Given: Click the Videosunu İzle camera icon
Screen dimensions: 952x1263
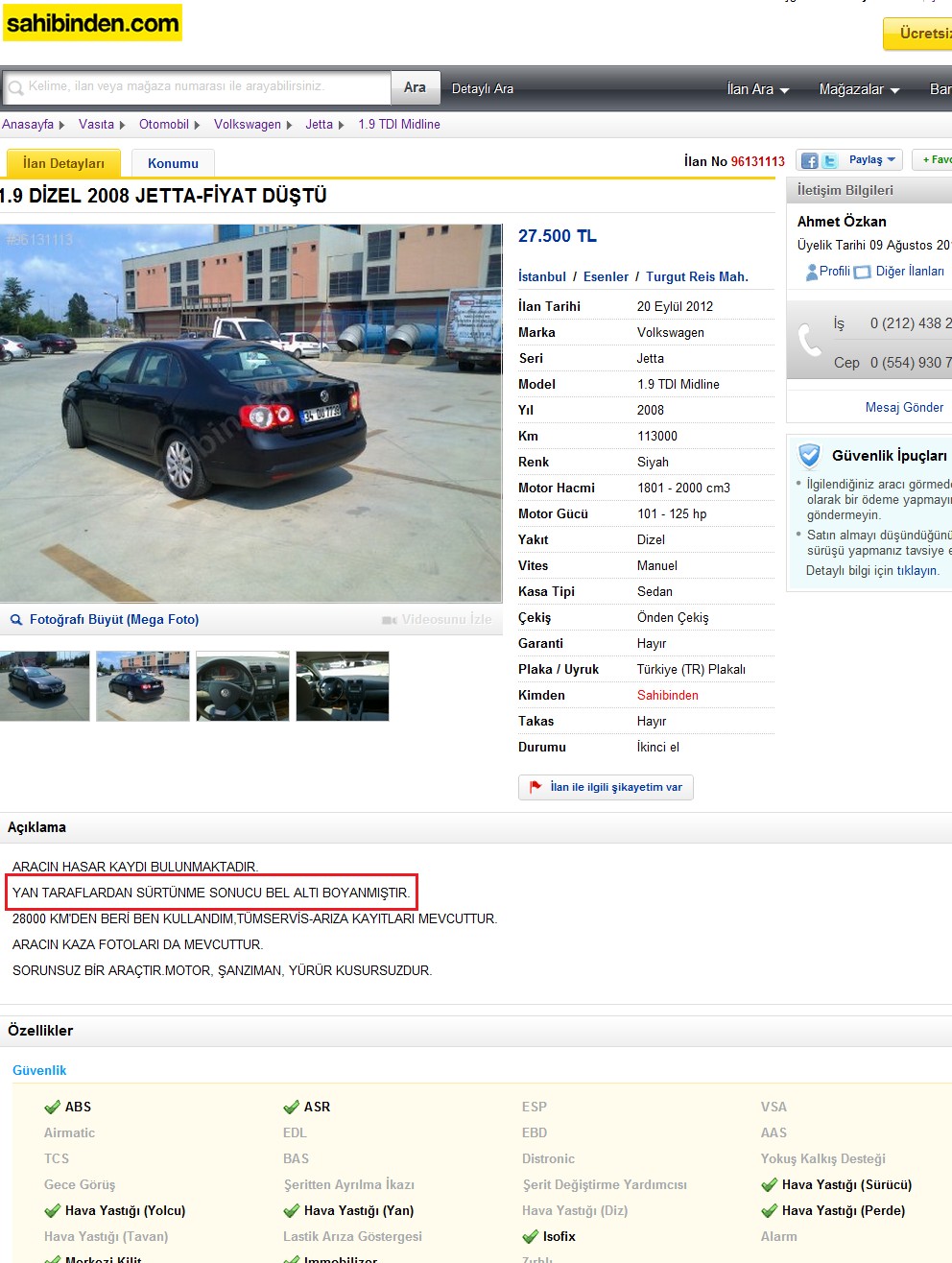Looking at the screenshot, I should click(x=389, y=620).
